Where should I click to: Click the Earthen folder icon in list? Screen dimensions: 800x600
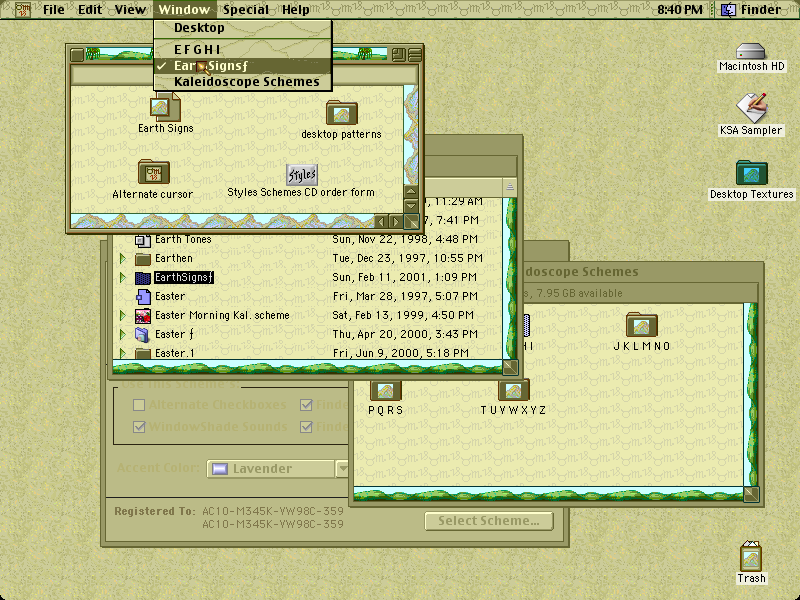pyautogui.click(x=142, y=259)
